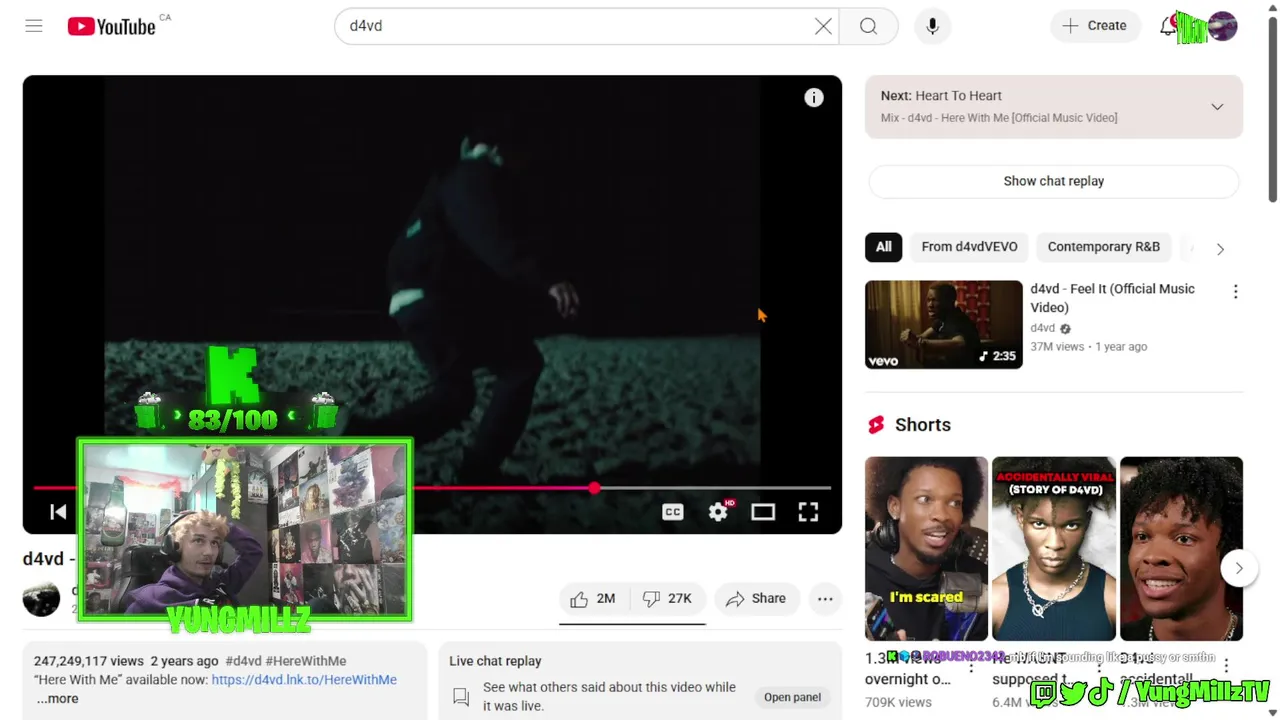The image size is (1280, 720).
Task: Open the hamburger guide menu
Action: coord(34,26)
